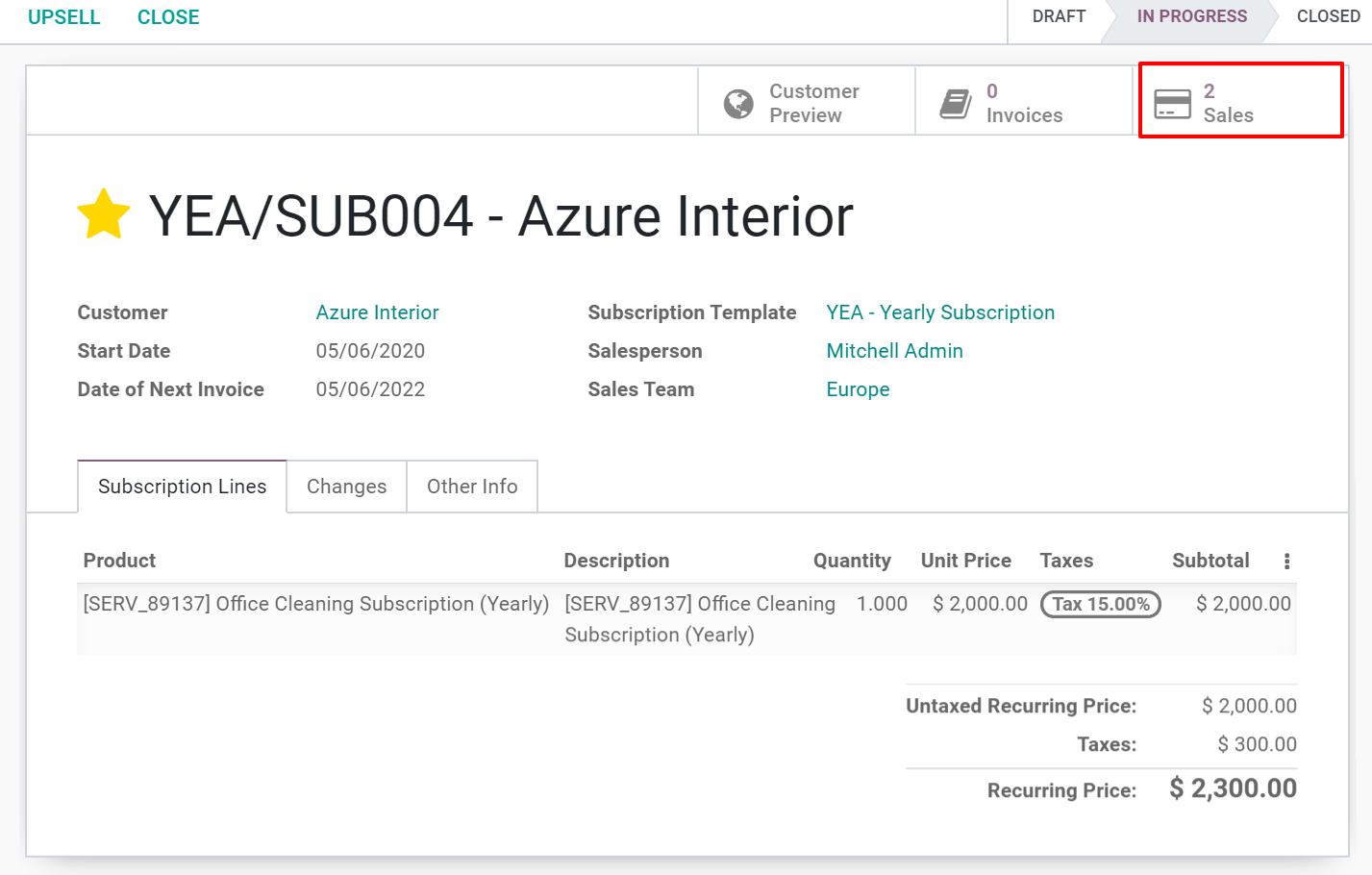This screenshot has height=875, width=1372.
Task: Click the Invoices book icon
Action: (x=956, y=101)
